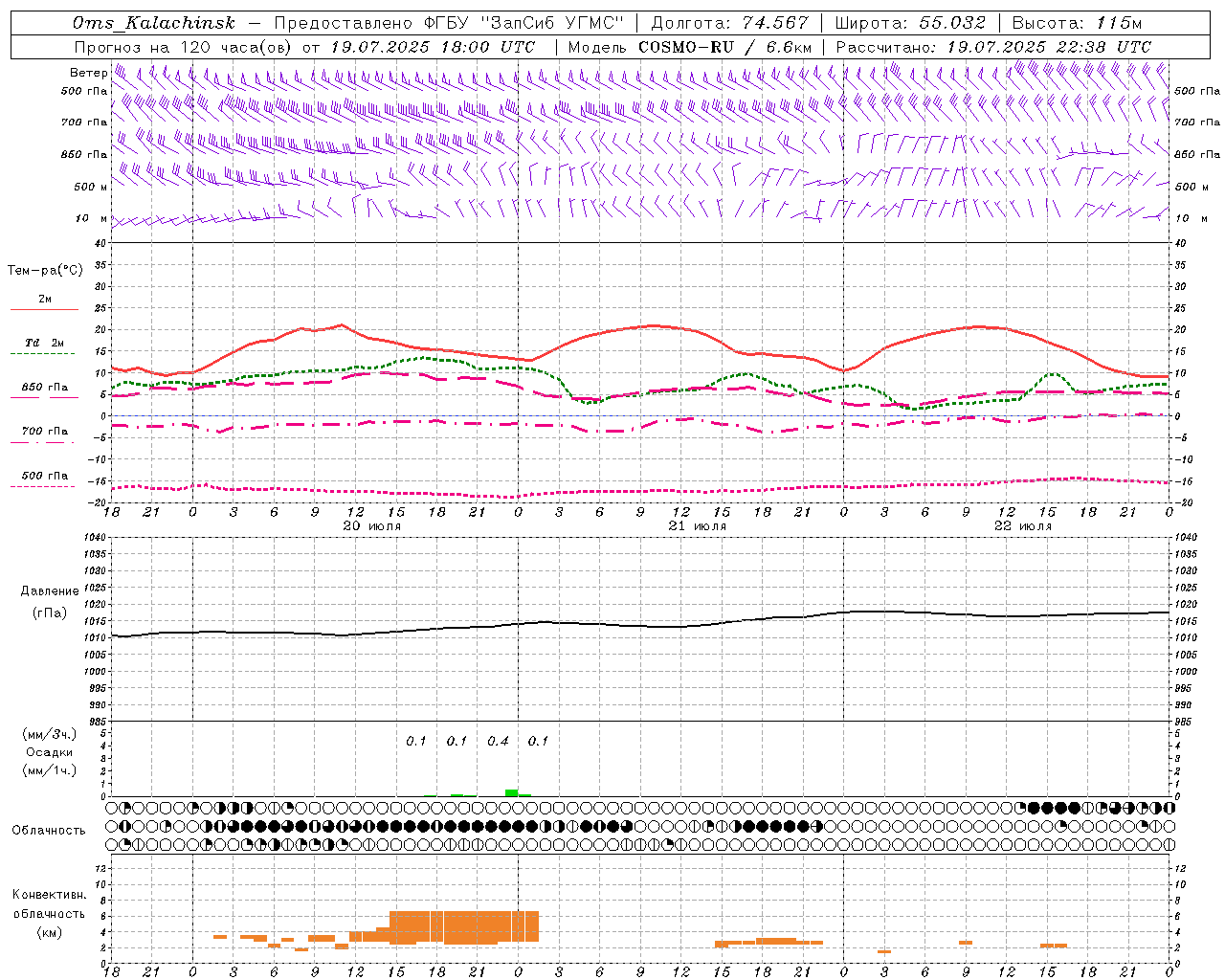
Task: Click the tallest green precipitation bar
Action: [x=512, y=792]
